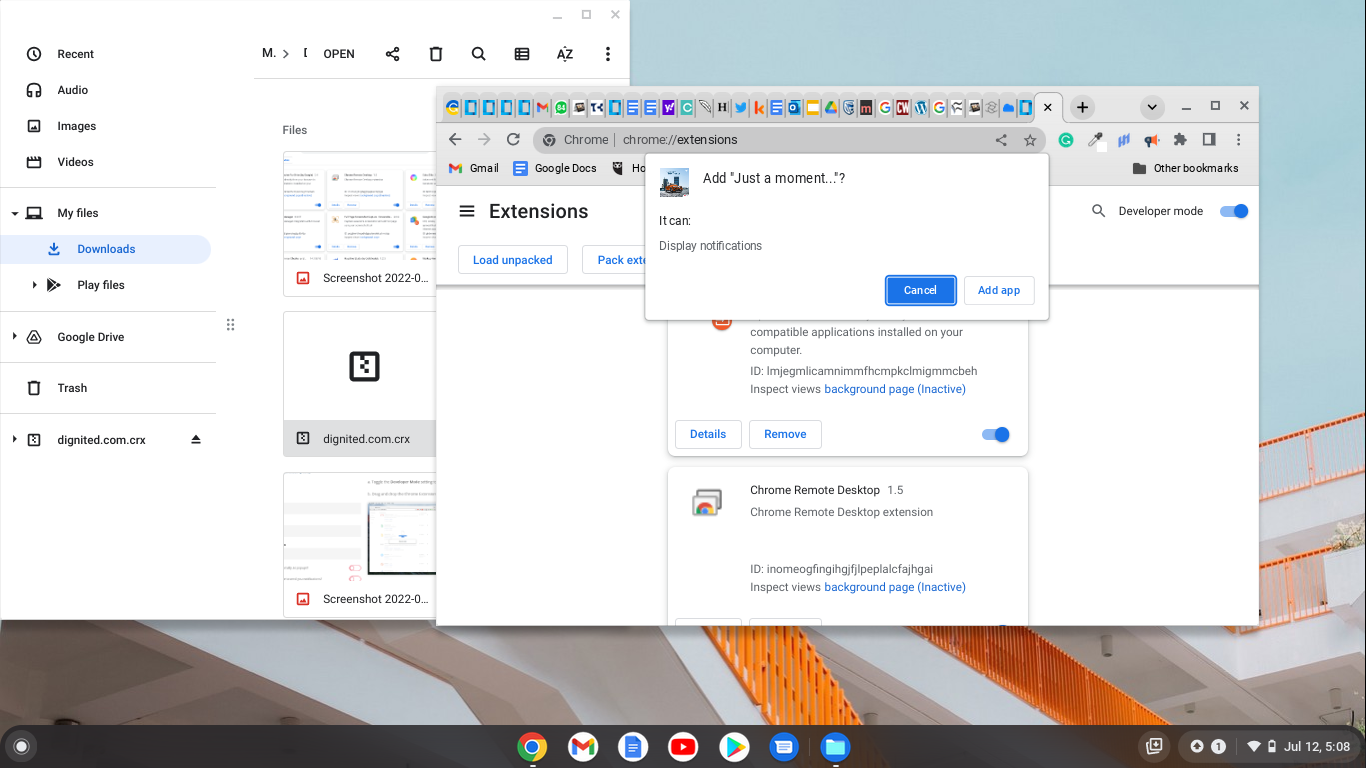Open Trash in Files sidebar
This screenshot has width=1366, height=768.
(x=72, y=388)
